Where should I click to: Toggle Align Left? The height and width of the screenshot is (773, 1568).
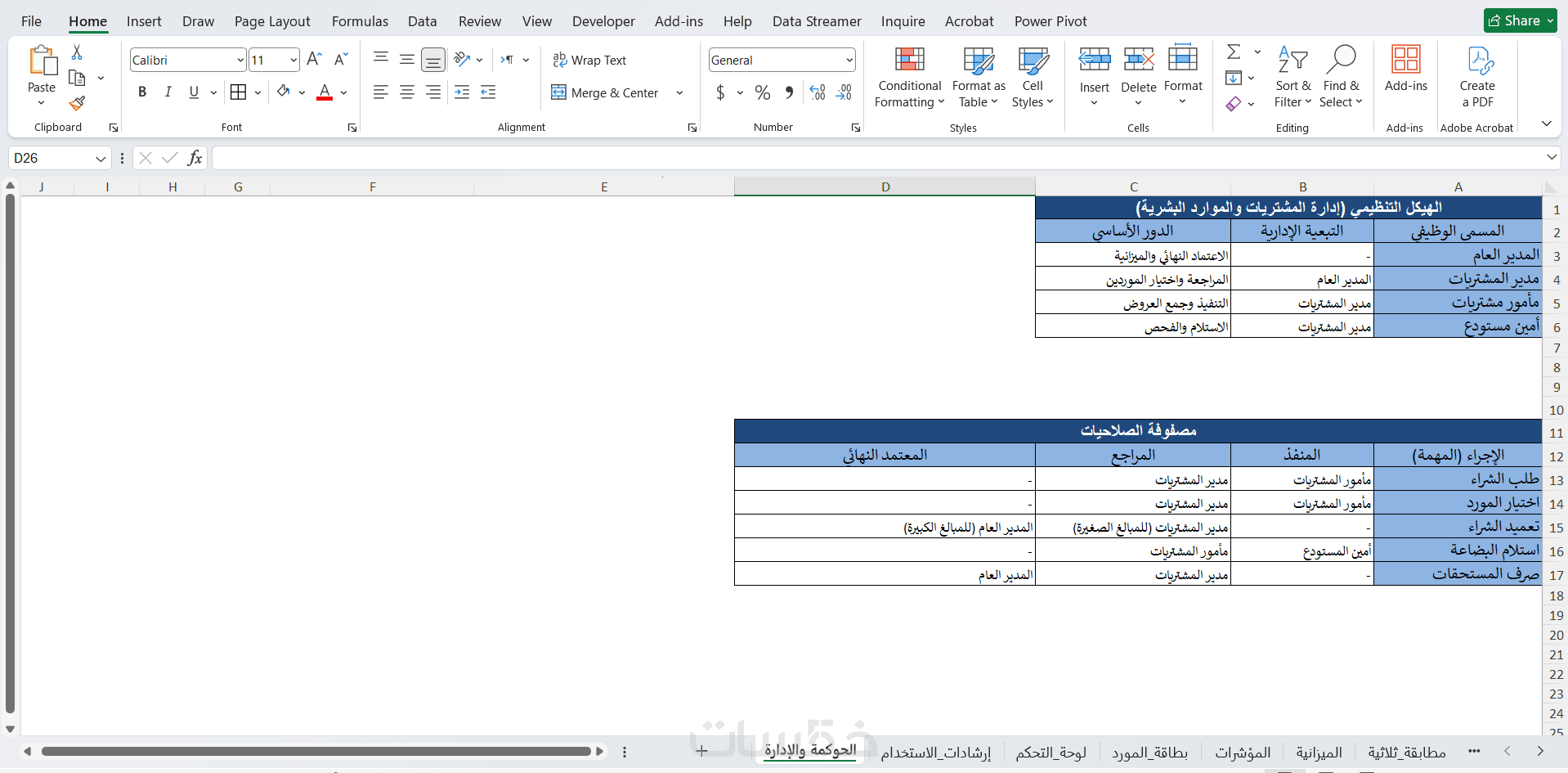381,92
